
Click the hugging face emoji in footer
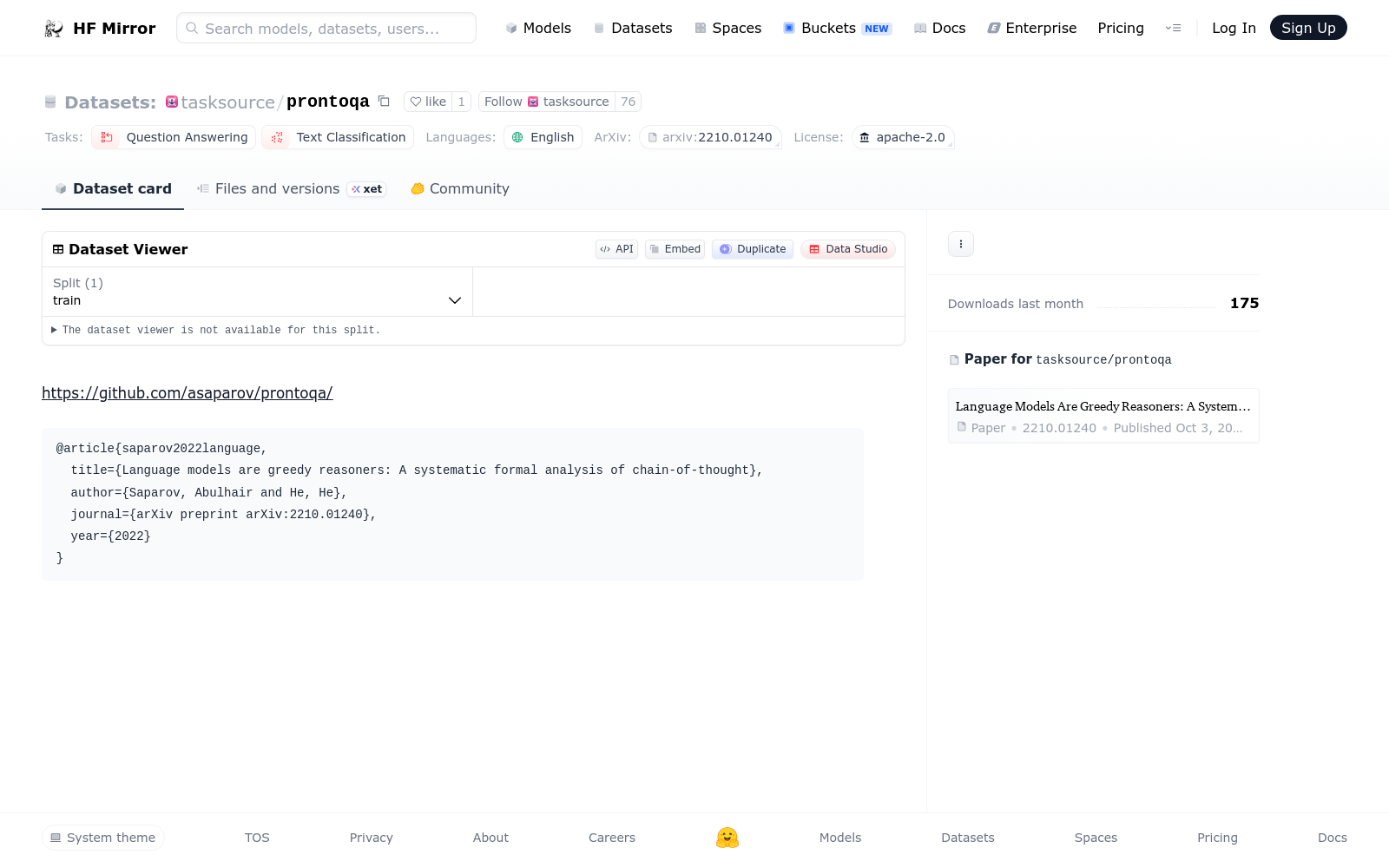point(727,838)
